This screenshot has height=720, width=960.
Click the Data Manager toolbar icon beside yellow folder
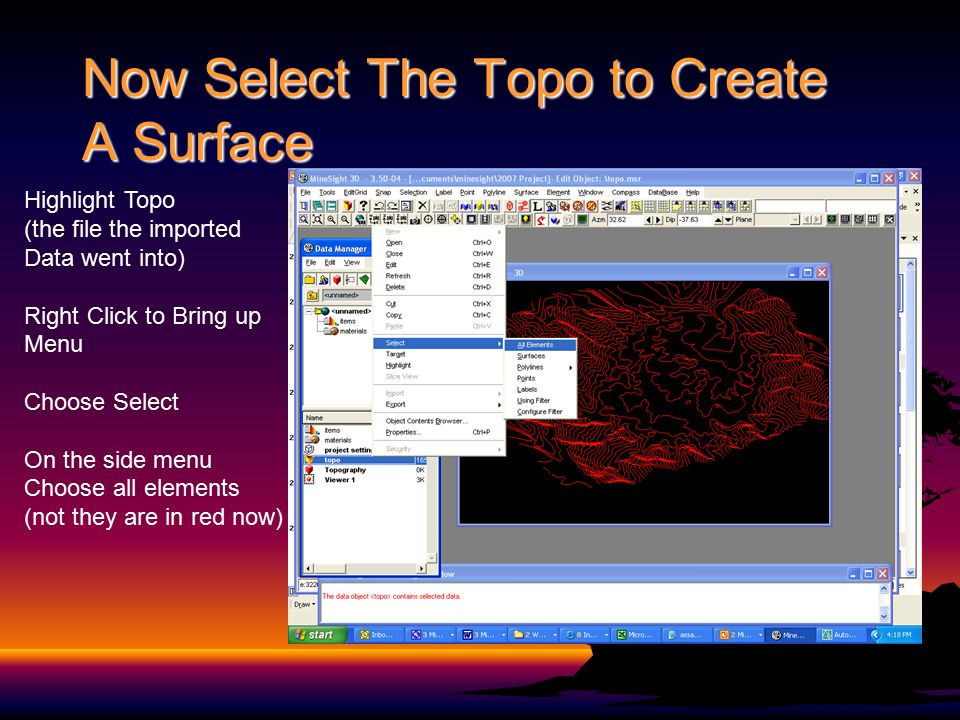pyautogui.click(x=323, y=280)
